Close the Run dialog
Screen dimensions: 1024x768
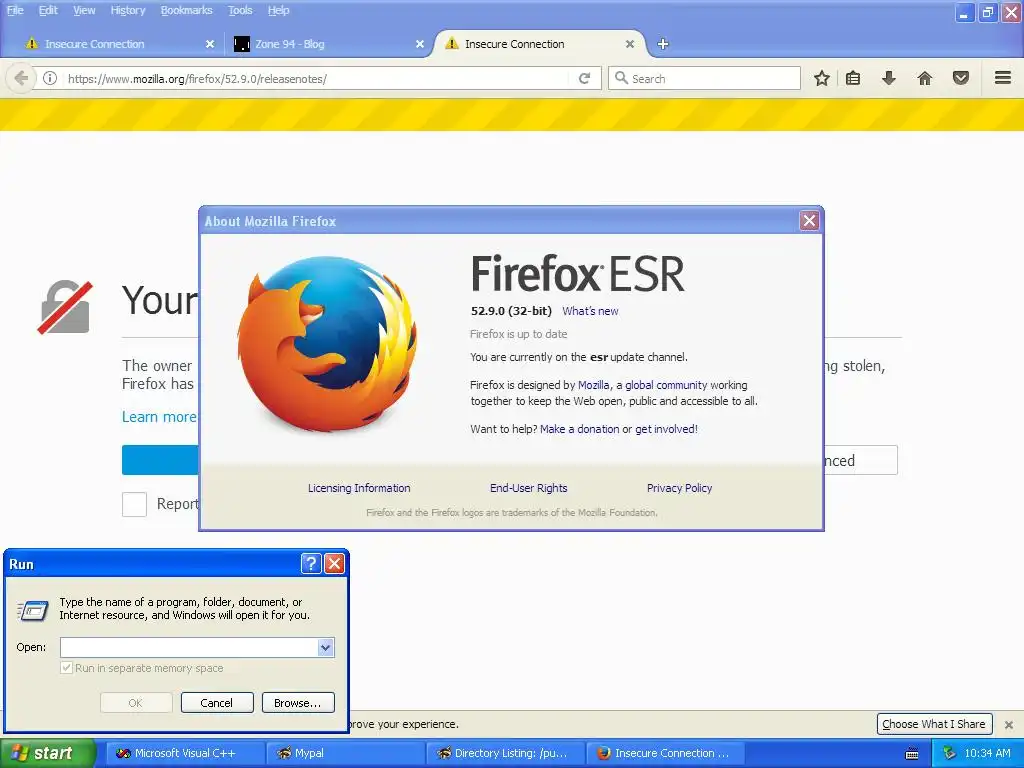(334, 563)
